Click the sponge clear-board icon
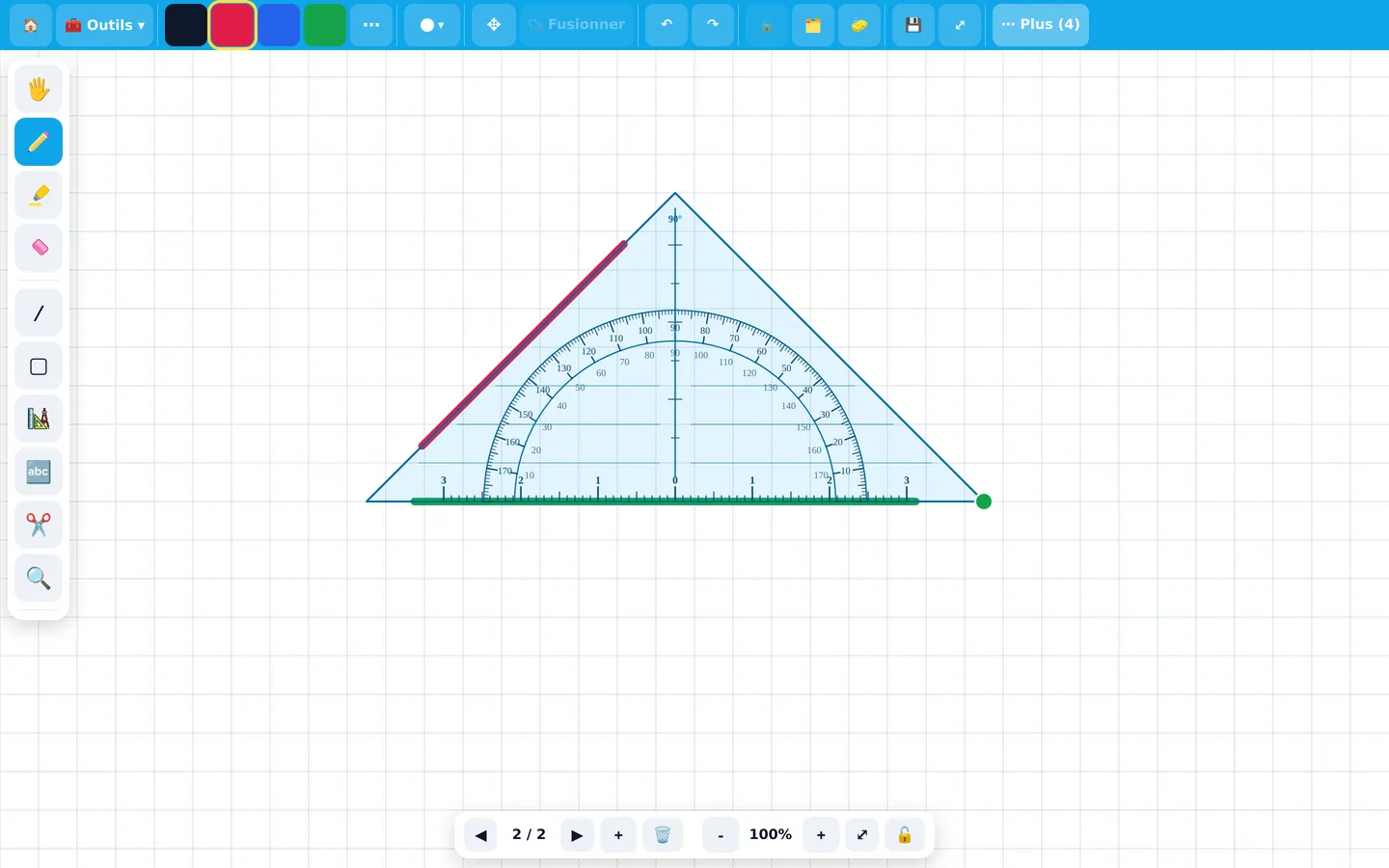 pyautogui.click(x=859, y=25)
